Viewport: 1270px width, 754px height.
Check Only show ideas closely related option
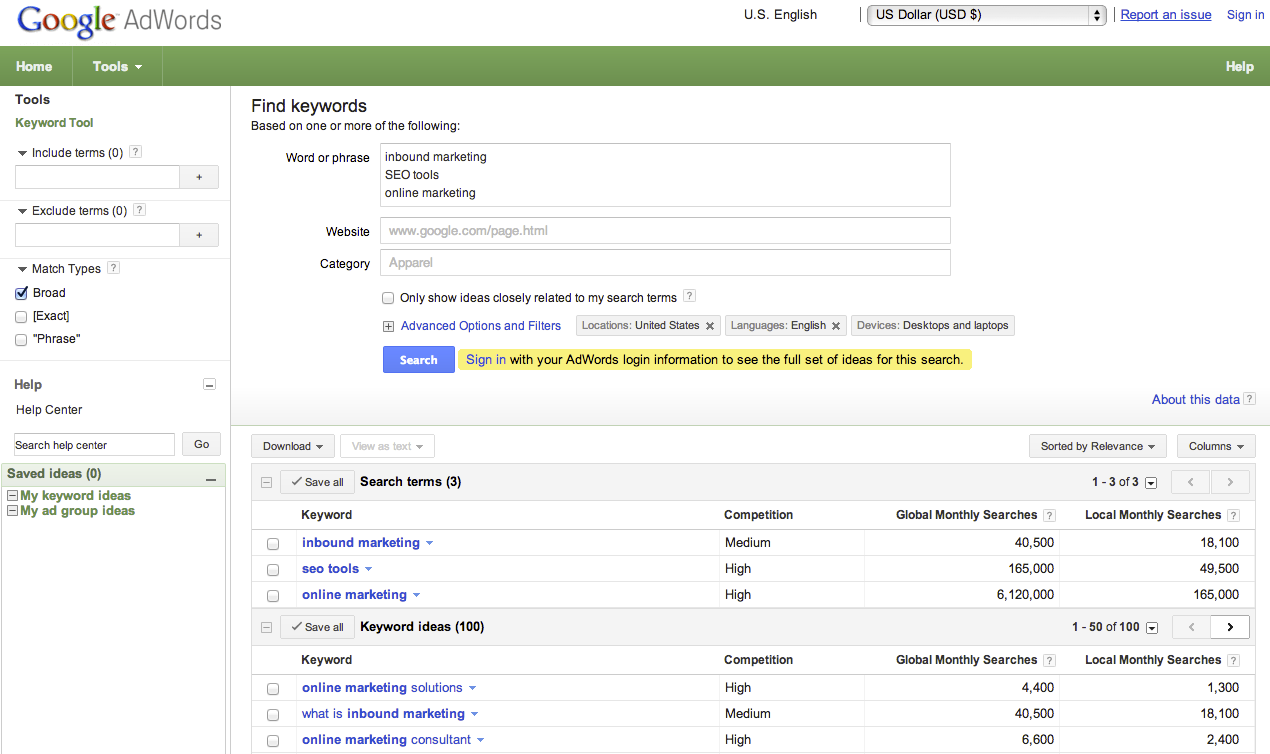coord(388,298)
